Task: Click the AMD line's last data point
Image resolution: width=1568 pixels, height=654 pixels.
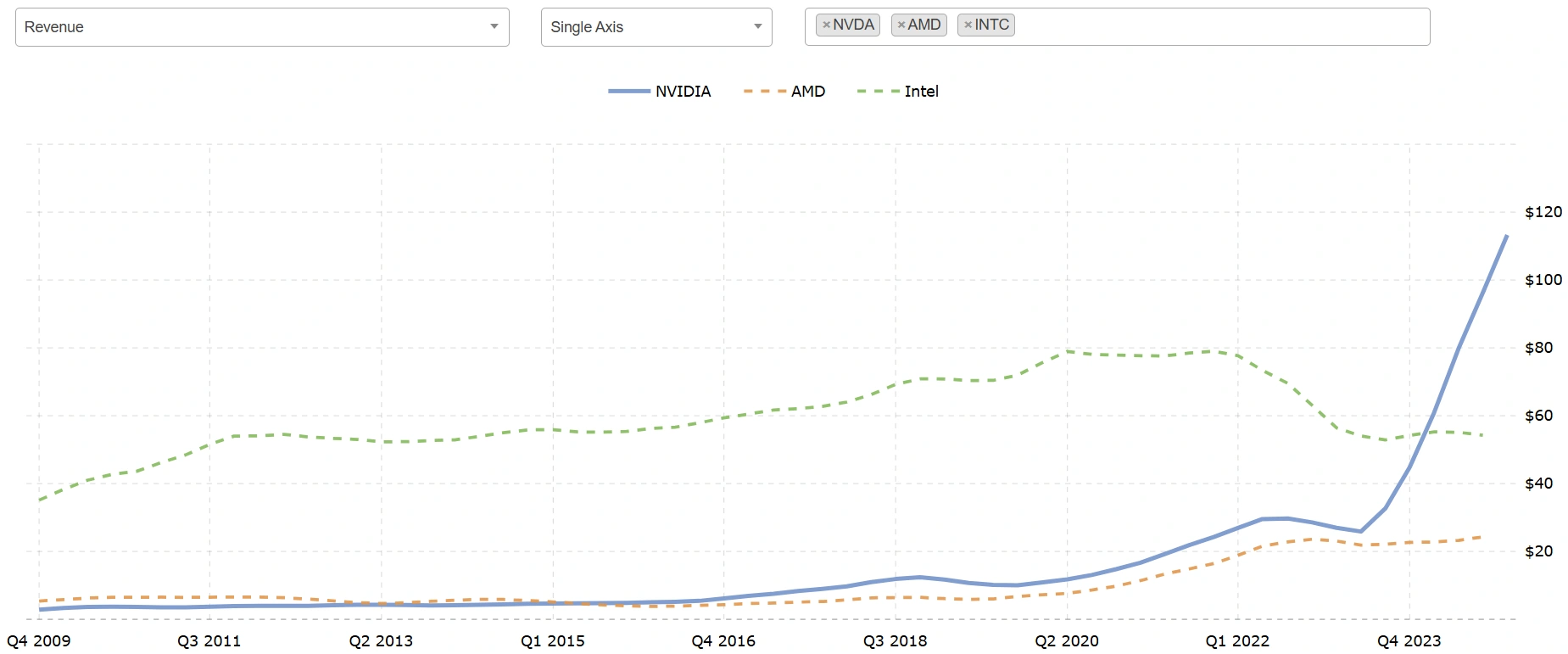Action: tap(1481, 537)
